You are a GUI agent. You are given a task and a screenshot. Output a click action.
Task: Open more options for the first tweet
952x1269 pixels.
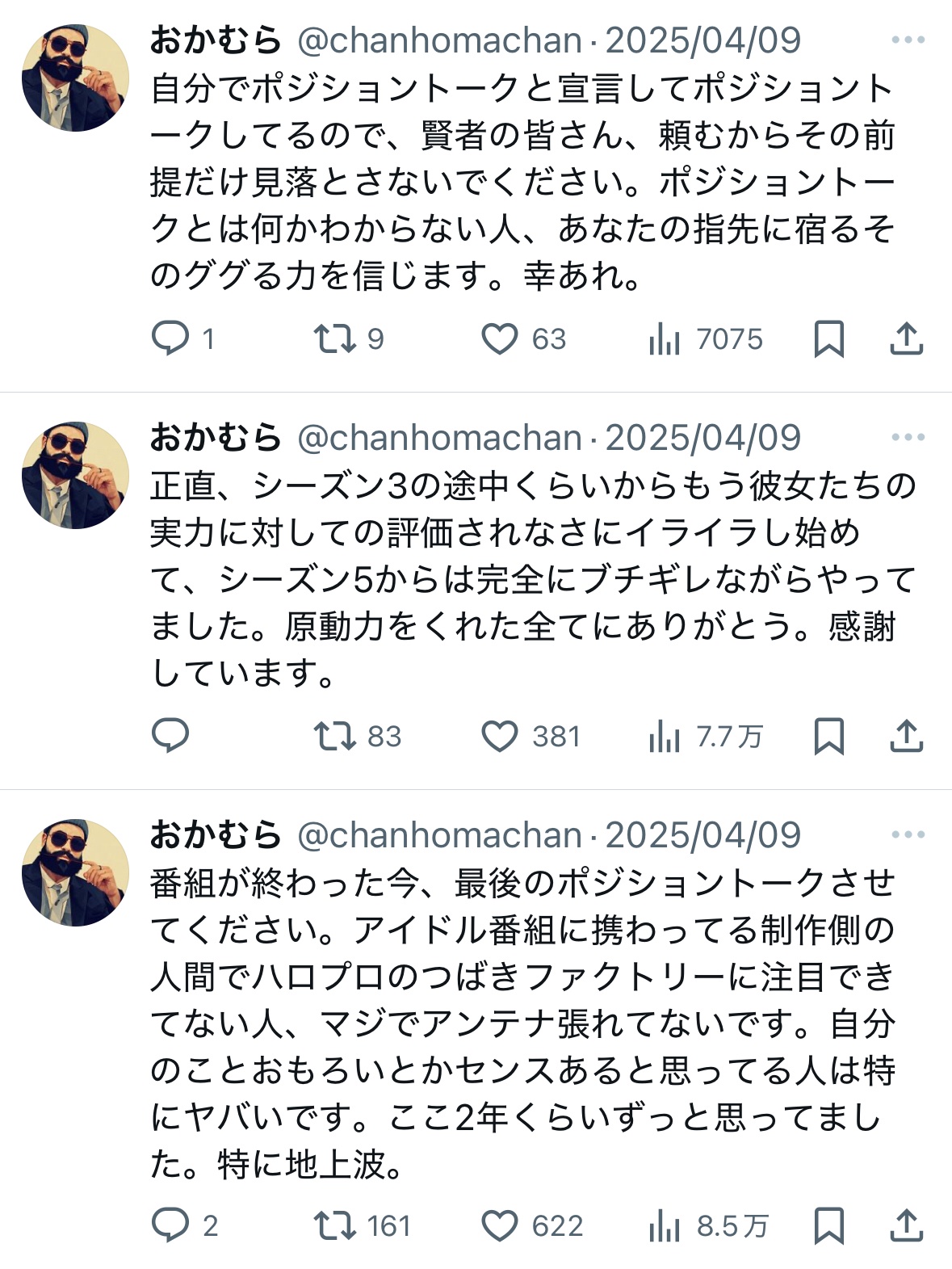[x=908, y=40]
